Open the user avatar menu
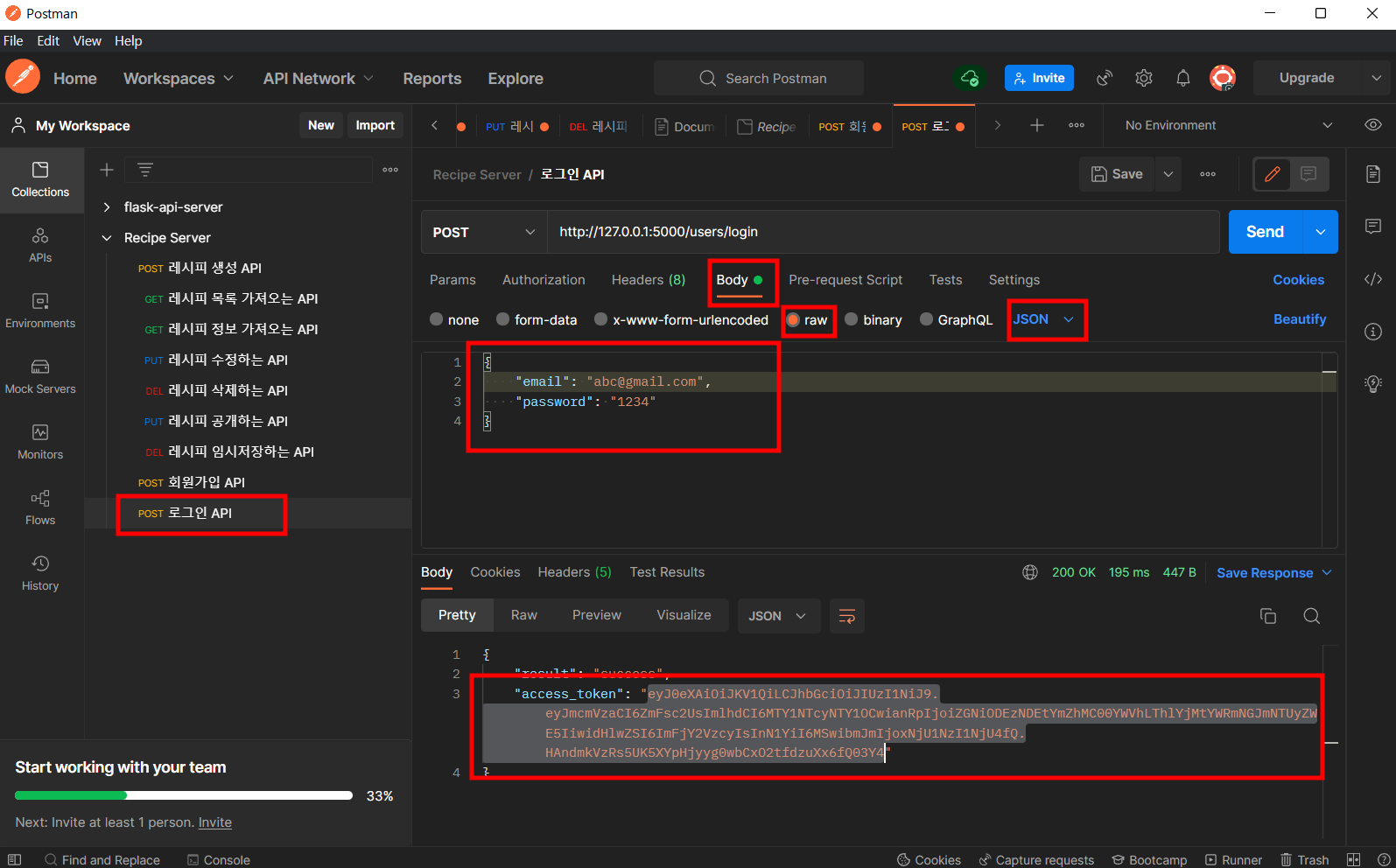Image resolution: width=1396 pixels, height=868 pixels. pos(1223,78)
